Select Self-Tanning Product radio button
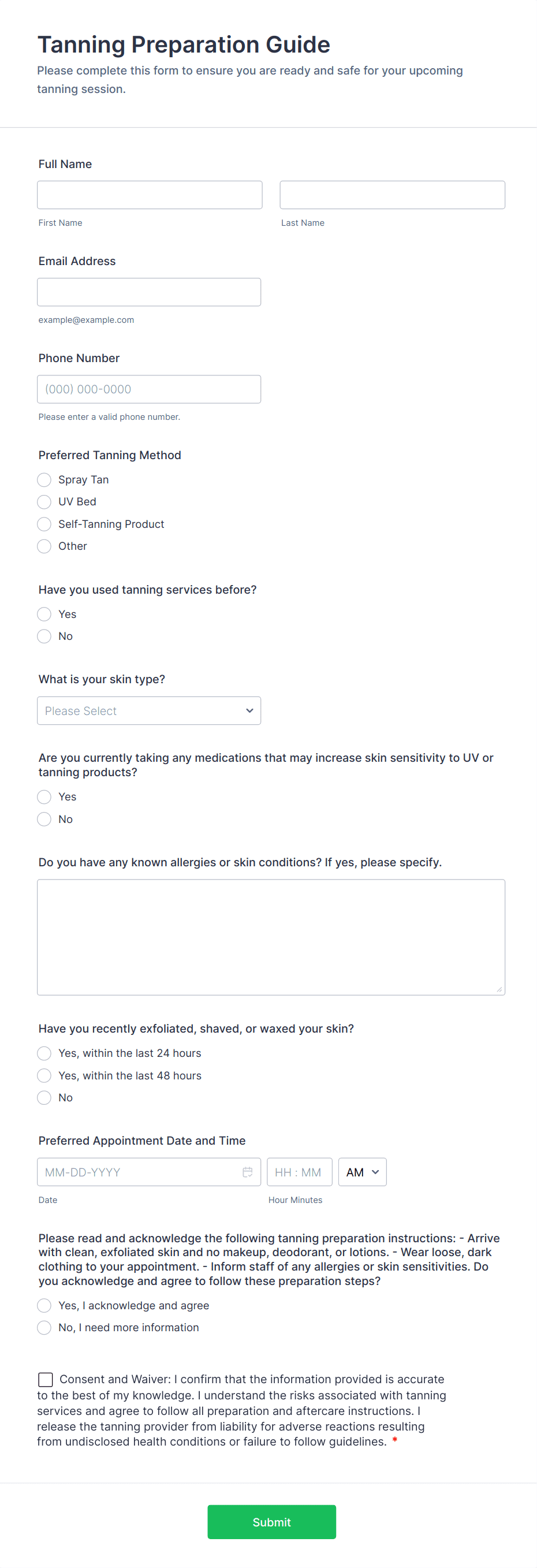 tap(44, 524)
